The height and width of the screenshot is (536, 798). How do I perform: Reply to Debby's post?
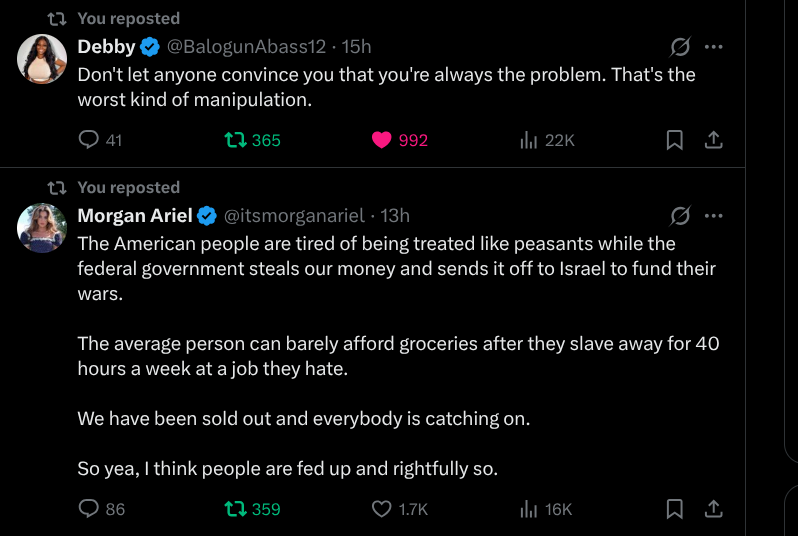(89, 140)
